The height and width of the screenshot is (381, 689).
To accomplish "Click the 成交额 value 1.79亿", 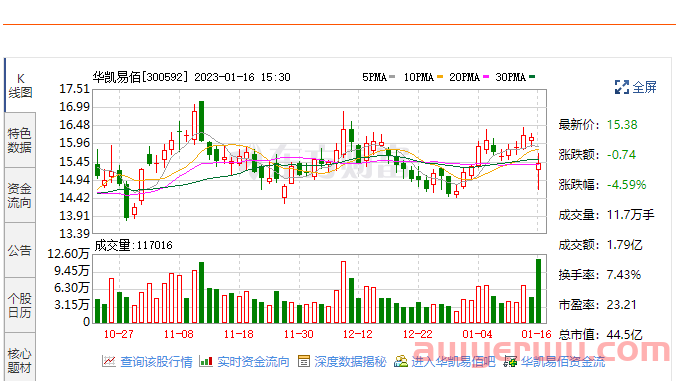I will (624, 245).
